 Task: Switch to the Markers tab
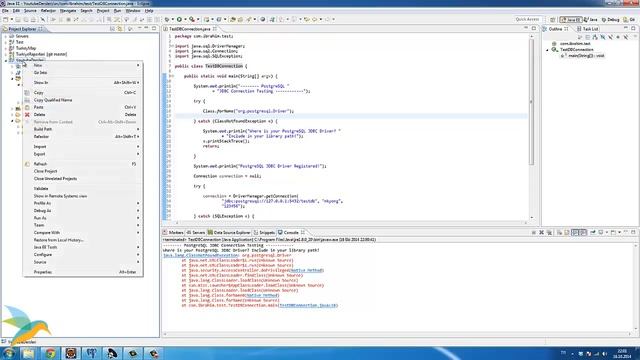click(173, 232)
